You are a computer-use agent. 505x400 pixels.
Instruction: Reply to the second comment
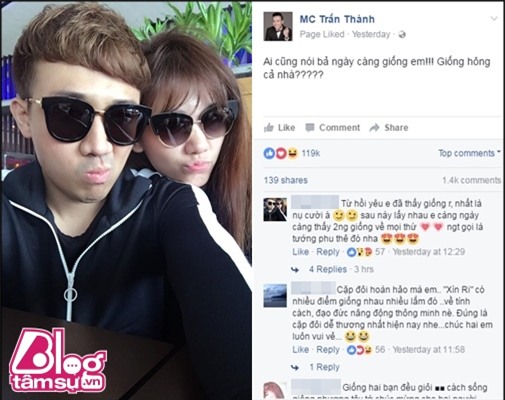coord(328,350)
